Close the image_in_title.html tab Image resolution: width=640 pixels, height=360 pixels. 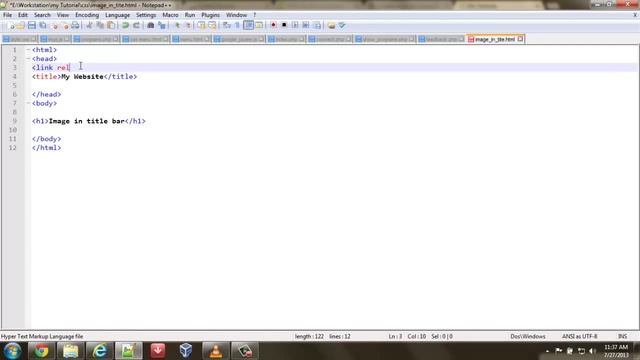(520, 39)
